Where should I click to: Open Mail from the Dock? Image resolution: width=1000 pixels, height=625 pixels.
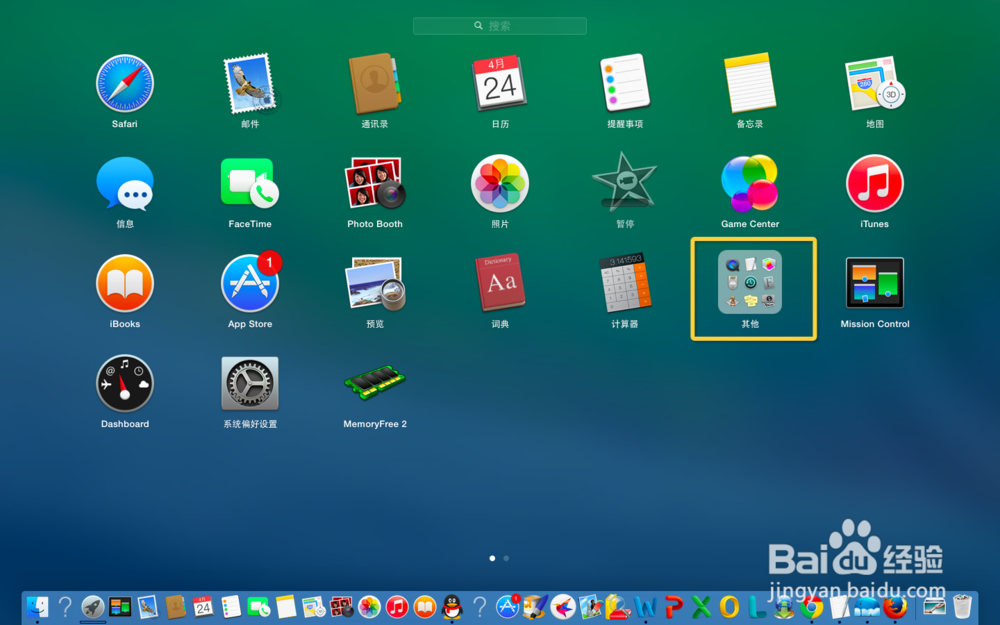pos(148,607)
